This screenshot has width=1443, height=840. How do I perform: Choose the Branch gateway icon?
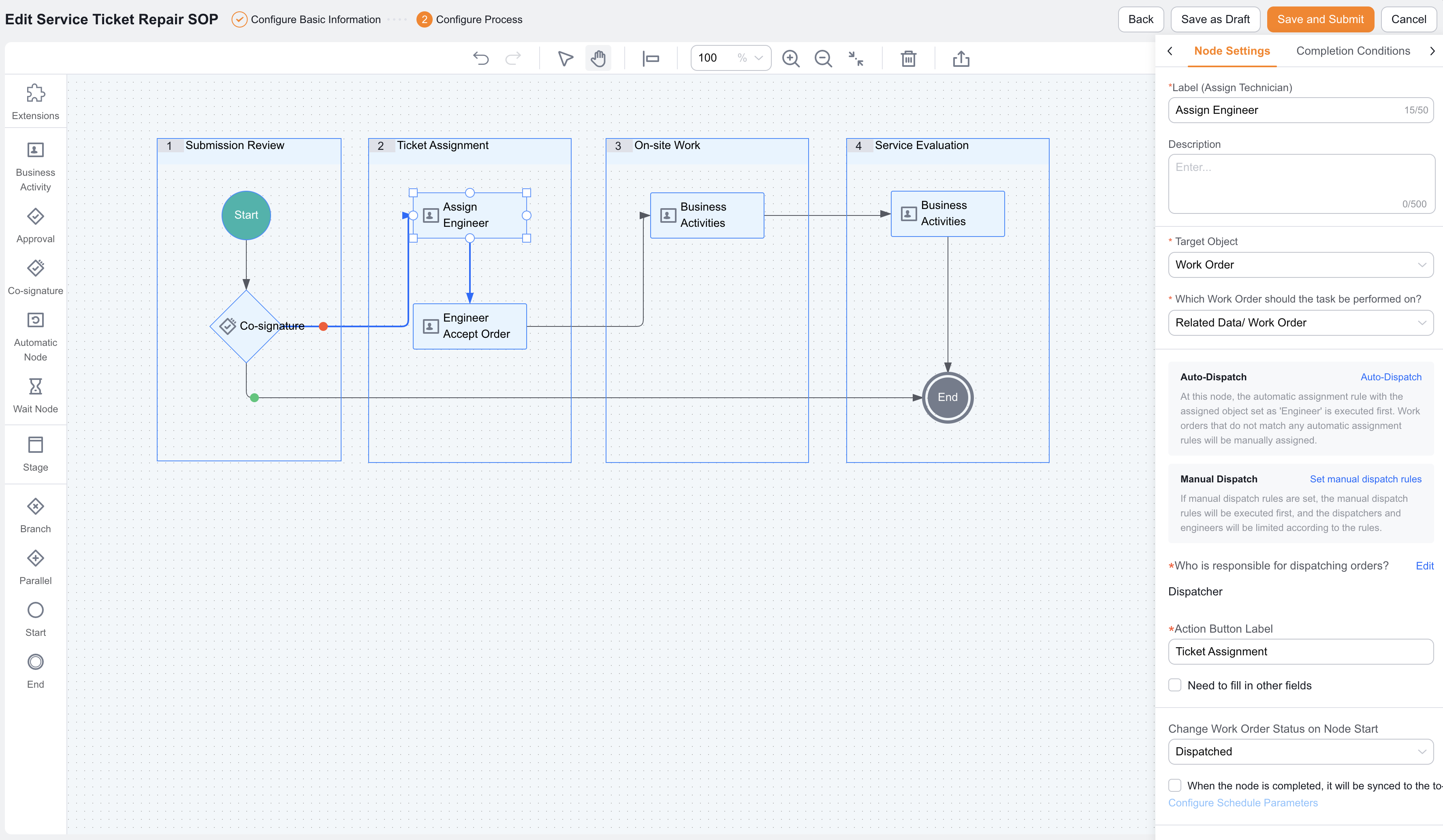[36, 506]
